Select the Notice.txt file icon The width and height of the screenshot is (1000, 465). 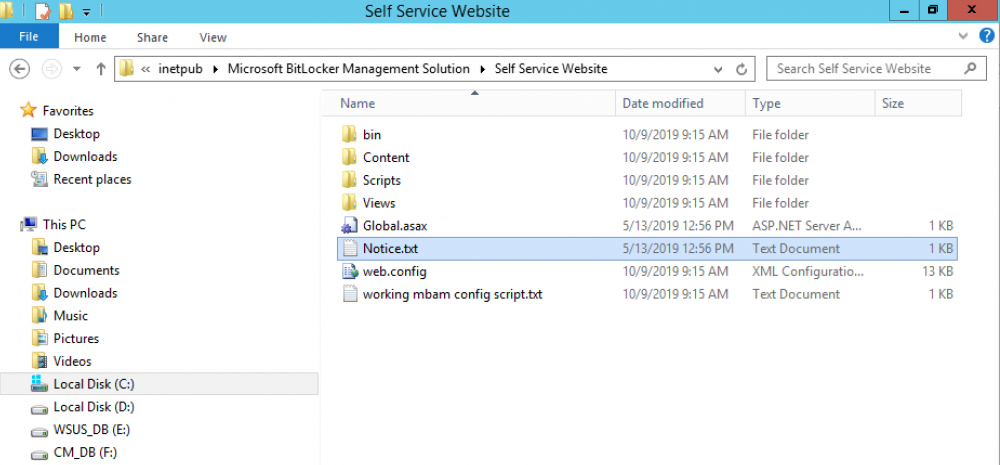349,249
